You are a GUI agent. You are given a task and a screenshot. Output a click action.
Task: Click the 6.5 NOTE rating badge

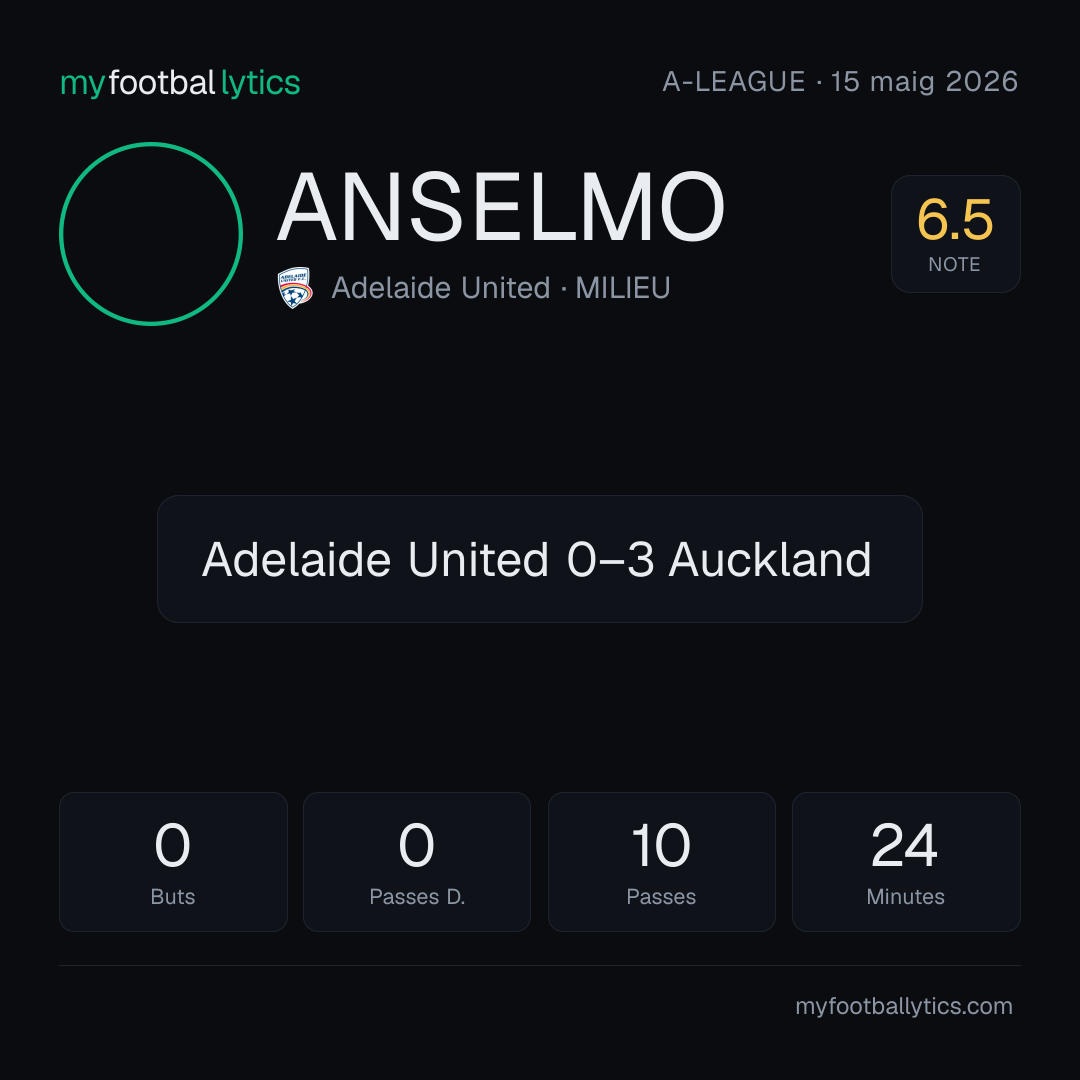(x=955, y=233)
